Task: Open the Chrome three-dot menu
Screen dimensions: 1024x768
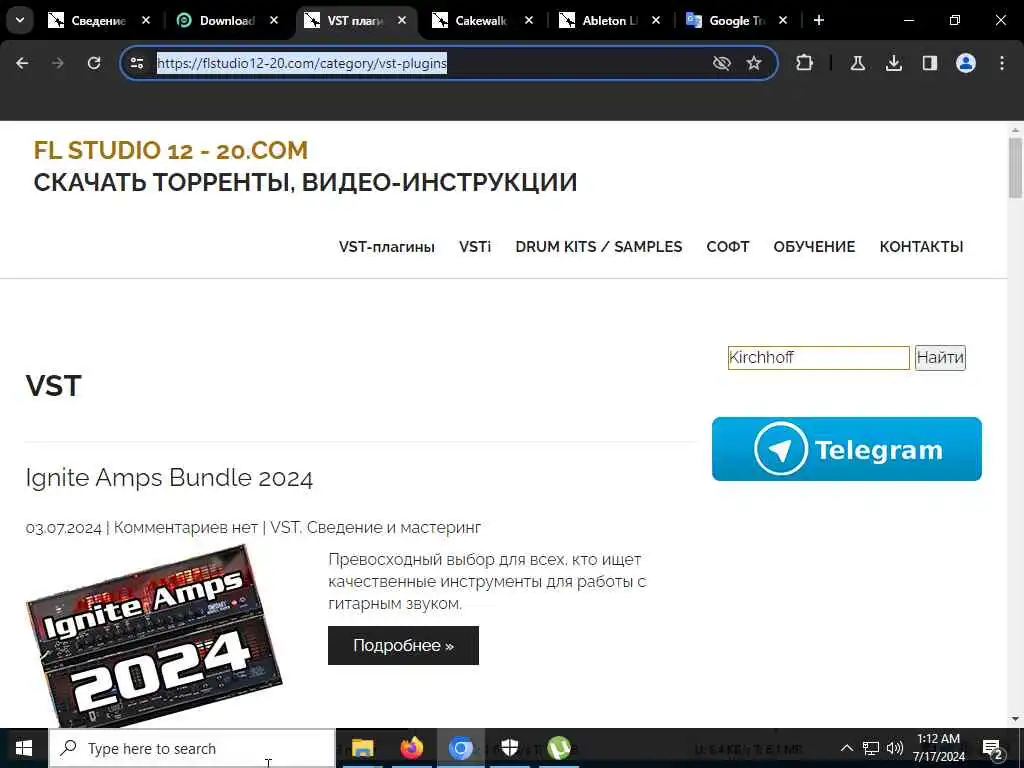Action: (x=1002, y=63)
